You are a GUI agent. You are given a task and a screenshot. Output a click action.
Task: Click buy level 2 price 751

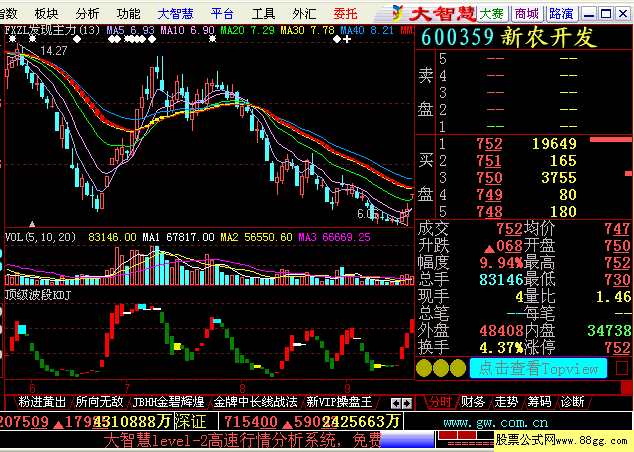coord(489,161)
